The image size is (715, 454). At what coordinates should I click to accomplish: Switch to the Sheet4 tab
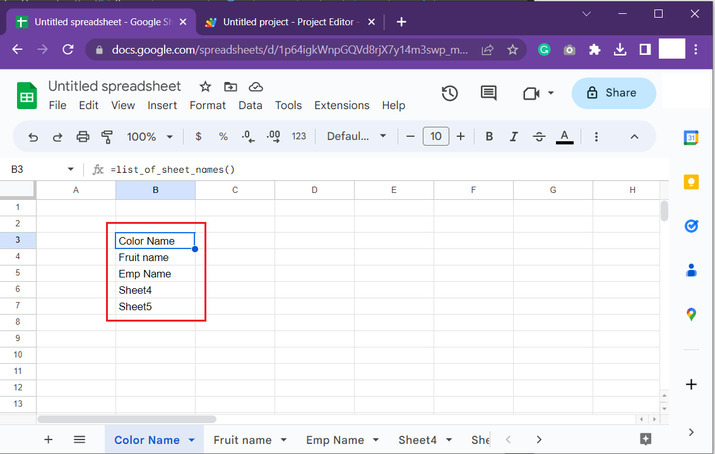(417, 440)
